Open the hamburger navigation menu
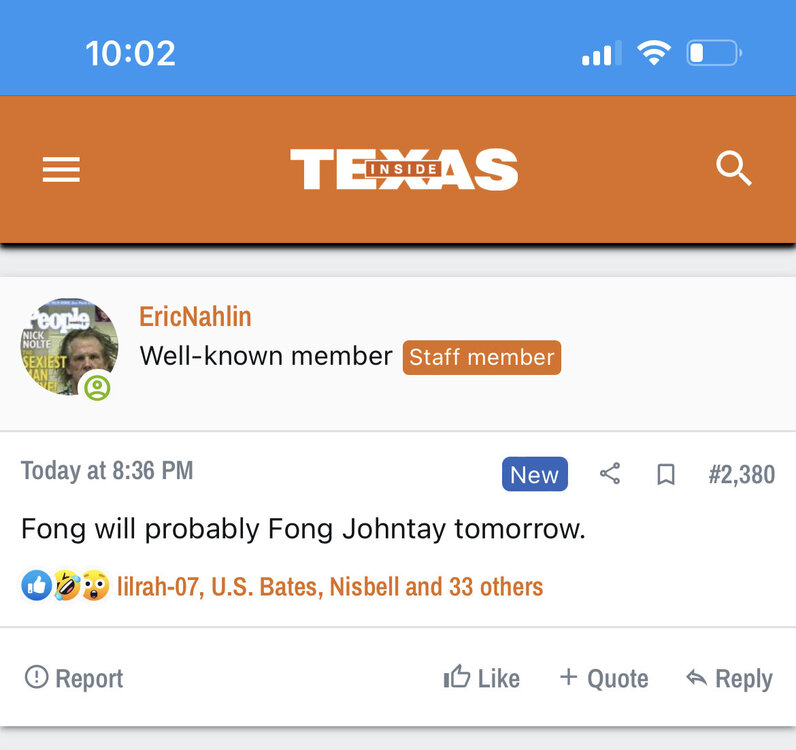Viewport: 796px width, 750px height. (x=61, y=170)
